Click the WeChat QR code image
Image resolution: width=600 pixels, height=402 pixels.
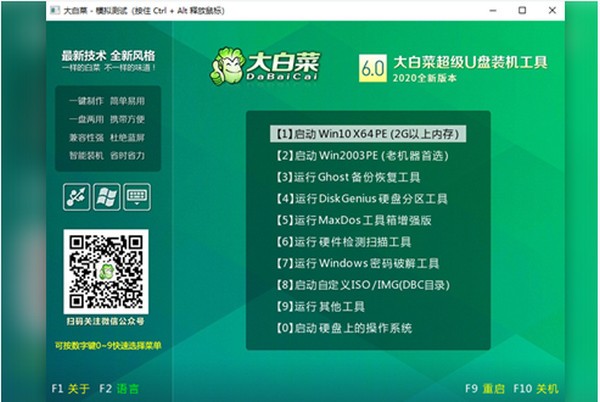pos(106,272)
